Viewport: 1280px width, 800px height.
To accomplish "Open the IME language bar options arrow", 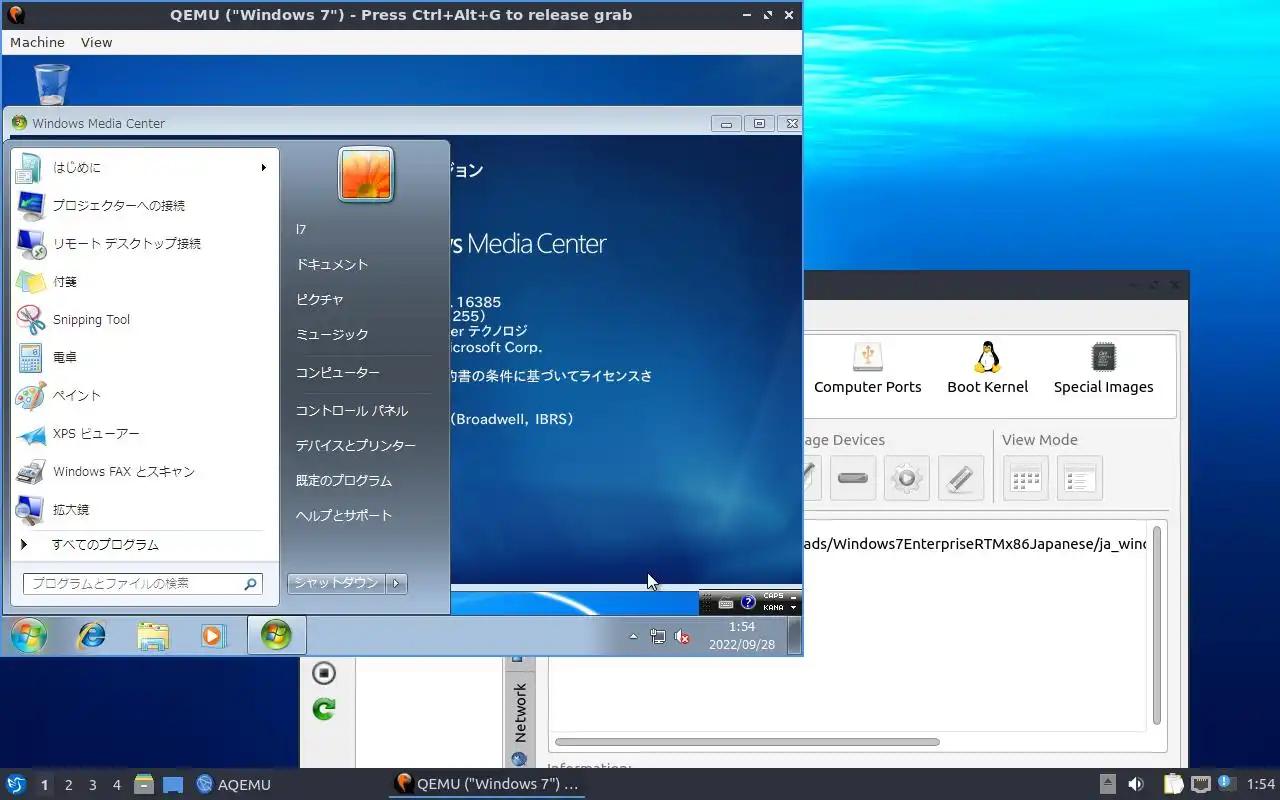I will [794, 607].
